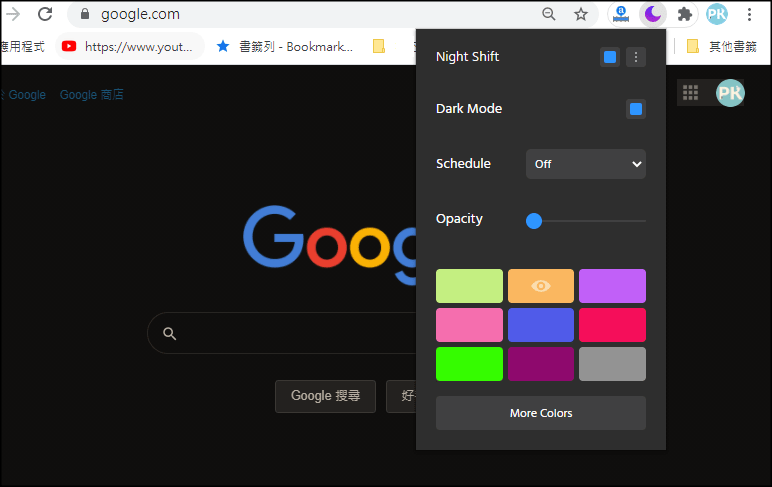Select the crimson red swatch
772x487 pixels.
coord(612,325)
